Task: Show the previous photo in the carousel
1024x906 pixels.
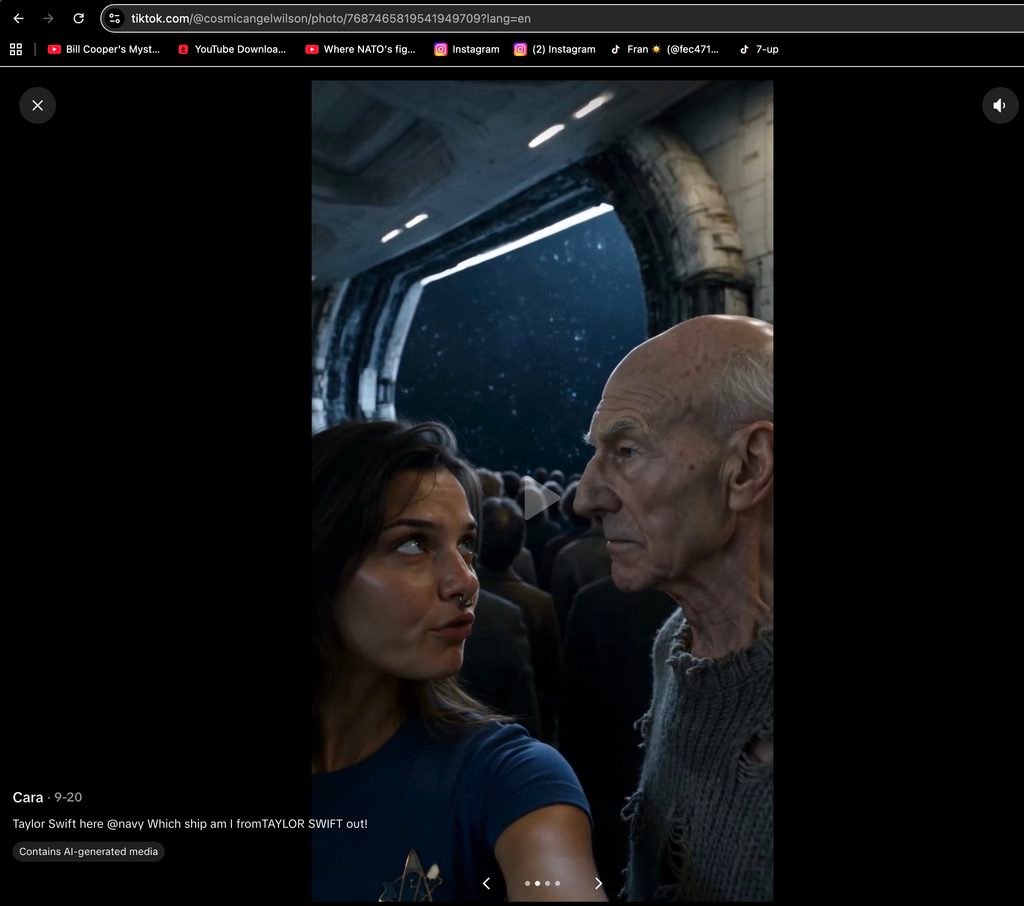Action: pos(486,883)
